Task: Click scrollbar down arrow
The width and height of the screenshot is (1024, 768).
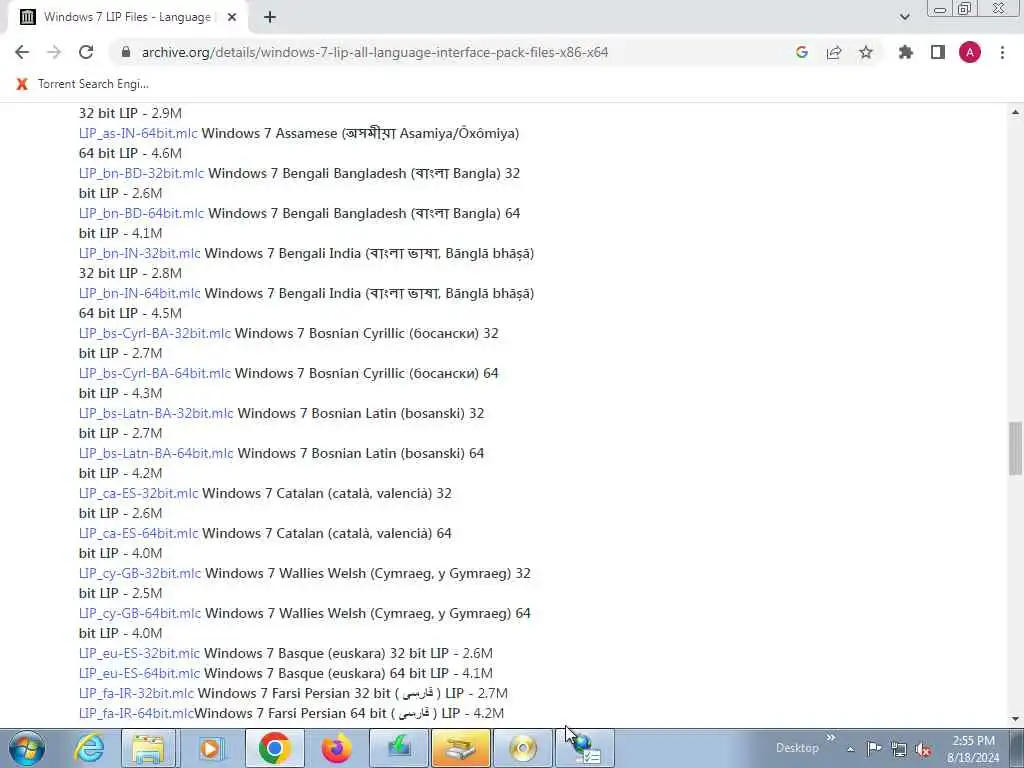Action: 1015,718
